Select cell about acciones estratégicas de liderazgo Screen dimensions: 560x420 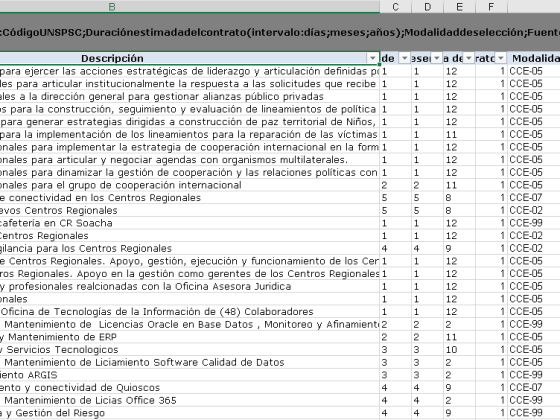pyautogui.click(x=190, y=71)
